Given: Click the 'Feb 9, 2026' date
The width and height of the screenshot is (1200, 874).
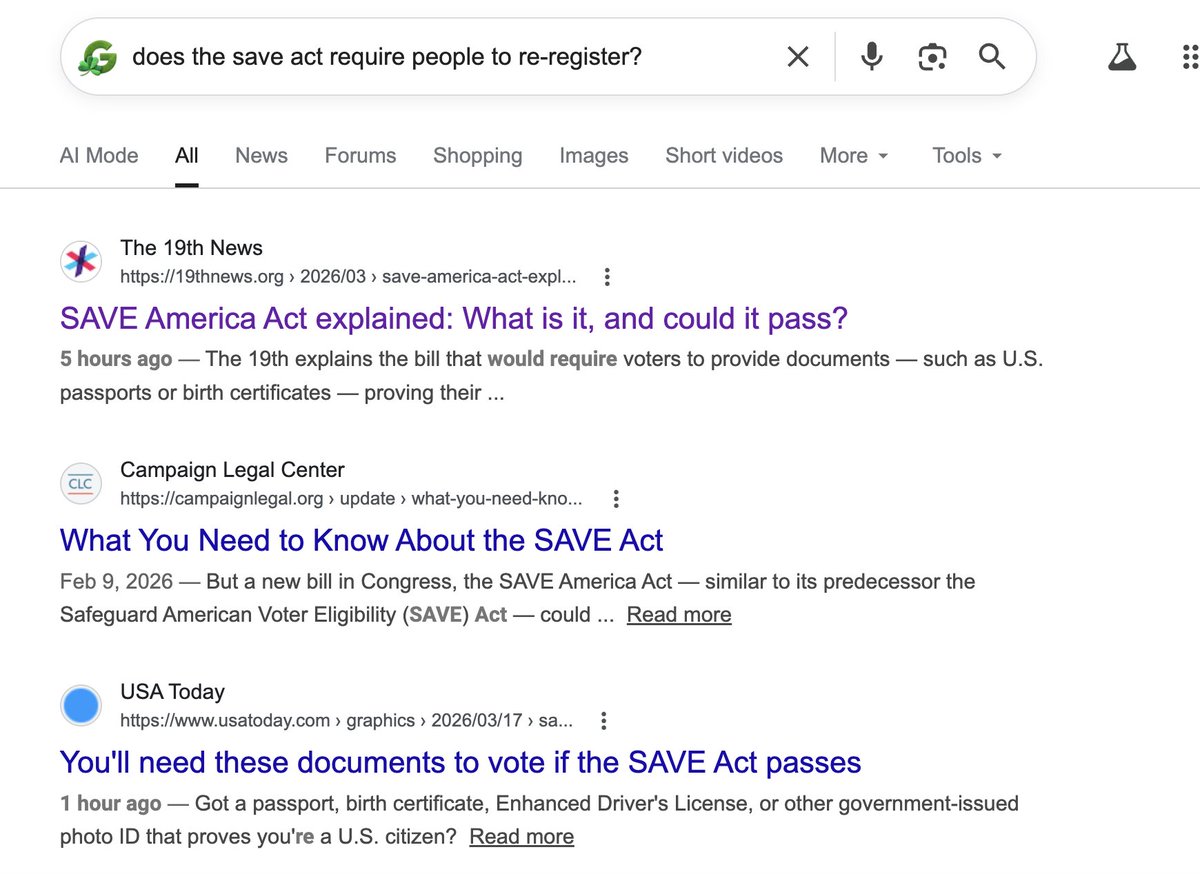Looking at the screenshot, I should coord(116,581).
